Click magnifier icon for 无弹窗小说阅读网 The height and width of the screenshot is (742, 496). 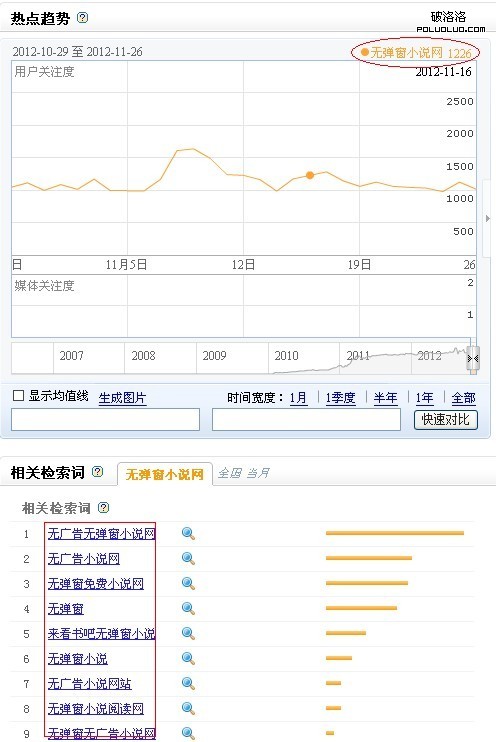(188, 708)
